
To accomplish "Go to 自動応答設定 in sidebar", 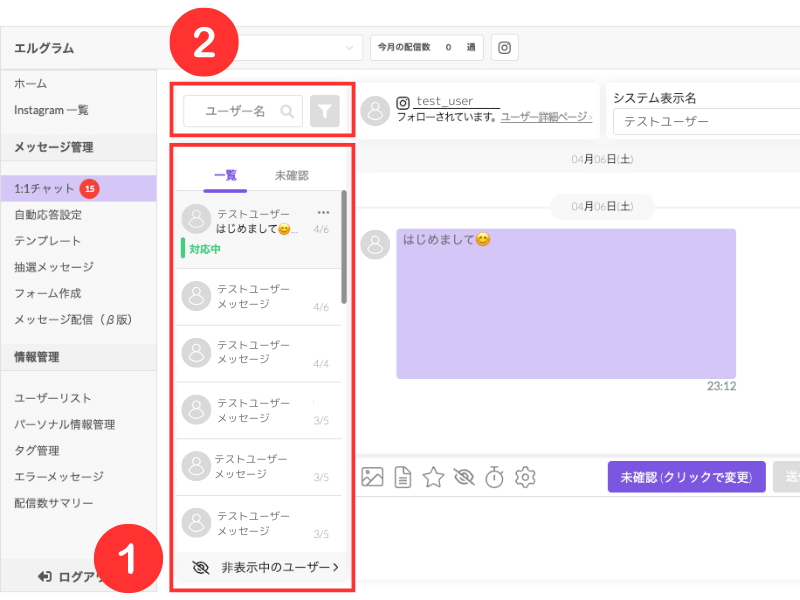I will (x=48, y=215).
